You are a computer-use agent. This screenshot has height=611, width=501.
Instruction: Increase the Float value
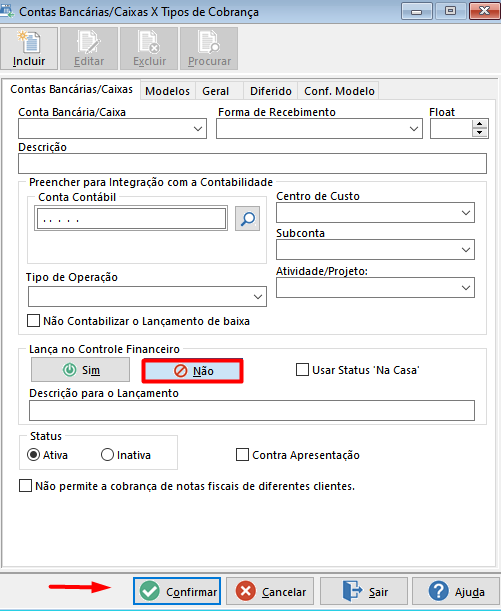[x=480, y=124]
